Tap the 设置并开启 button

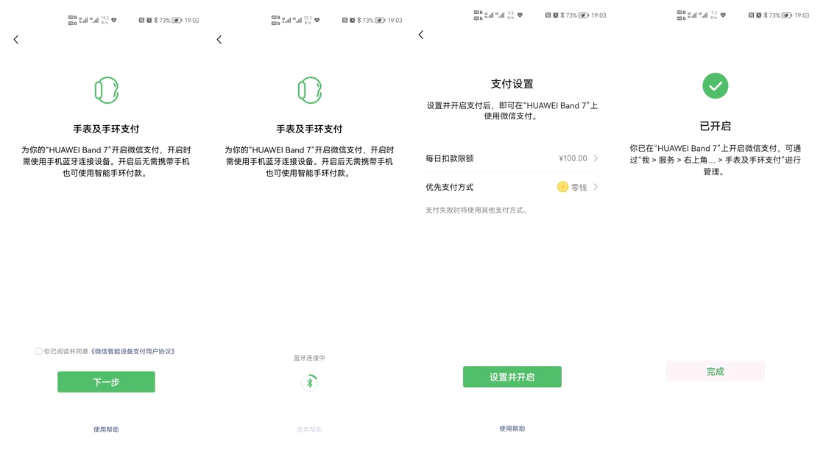coord(512,377)
